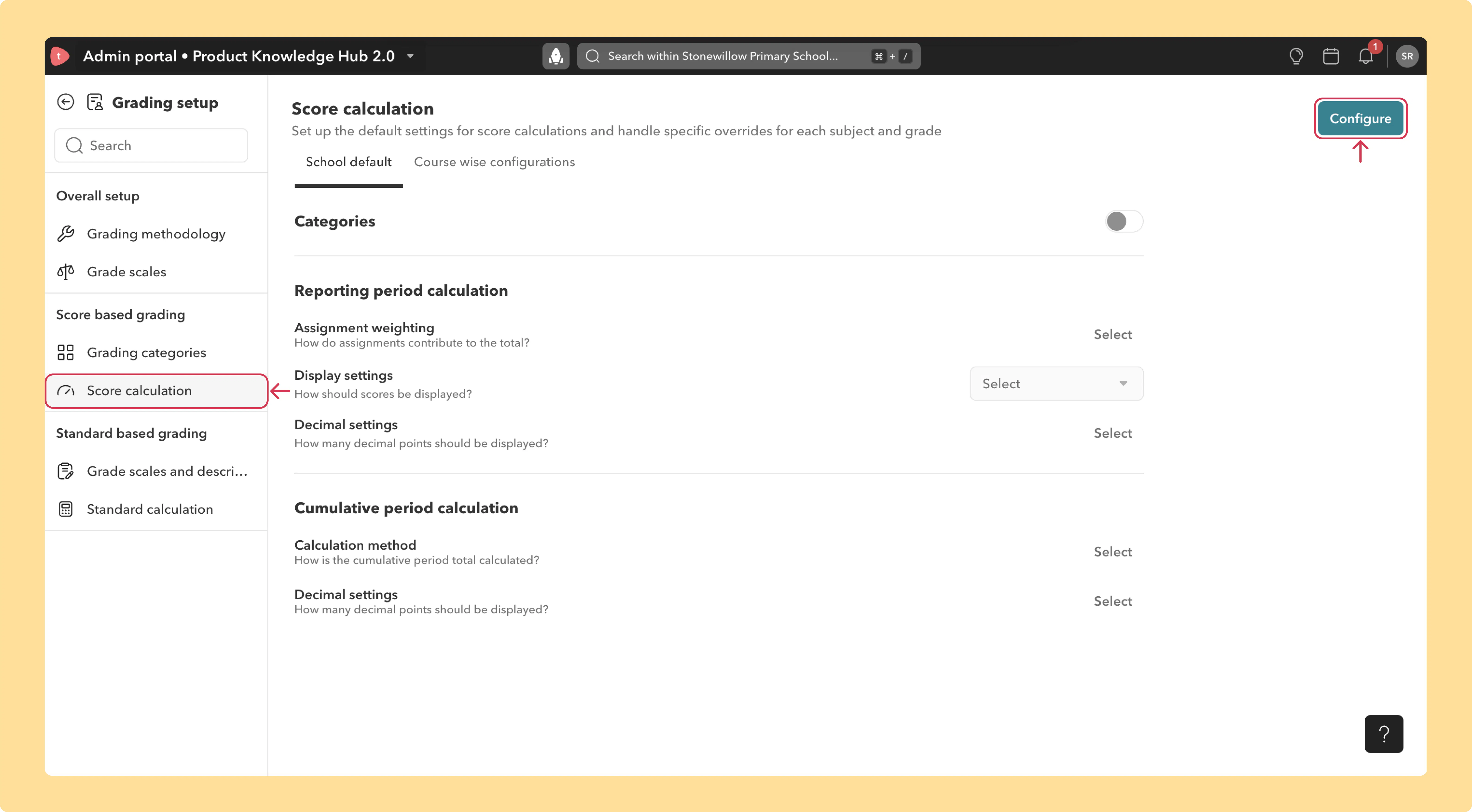Click the lightbulb ideas icon
Viewport: 1472px width, 812px height.
click(x=1296, y=56)
